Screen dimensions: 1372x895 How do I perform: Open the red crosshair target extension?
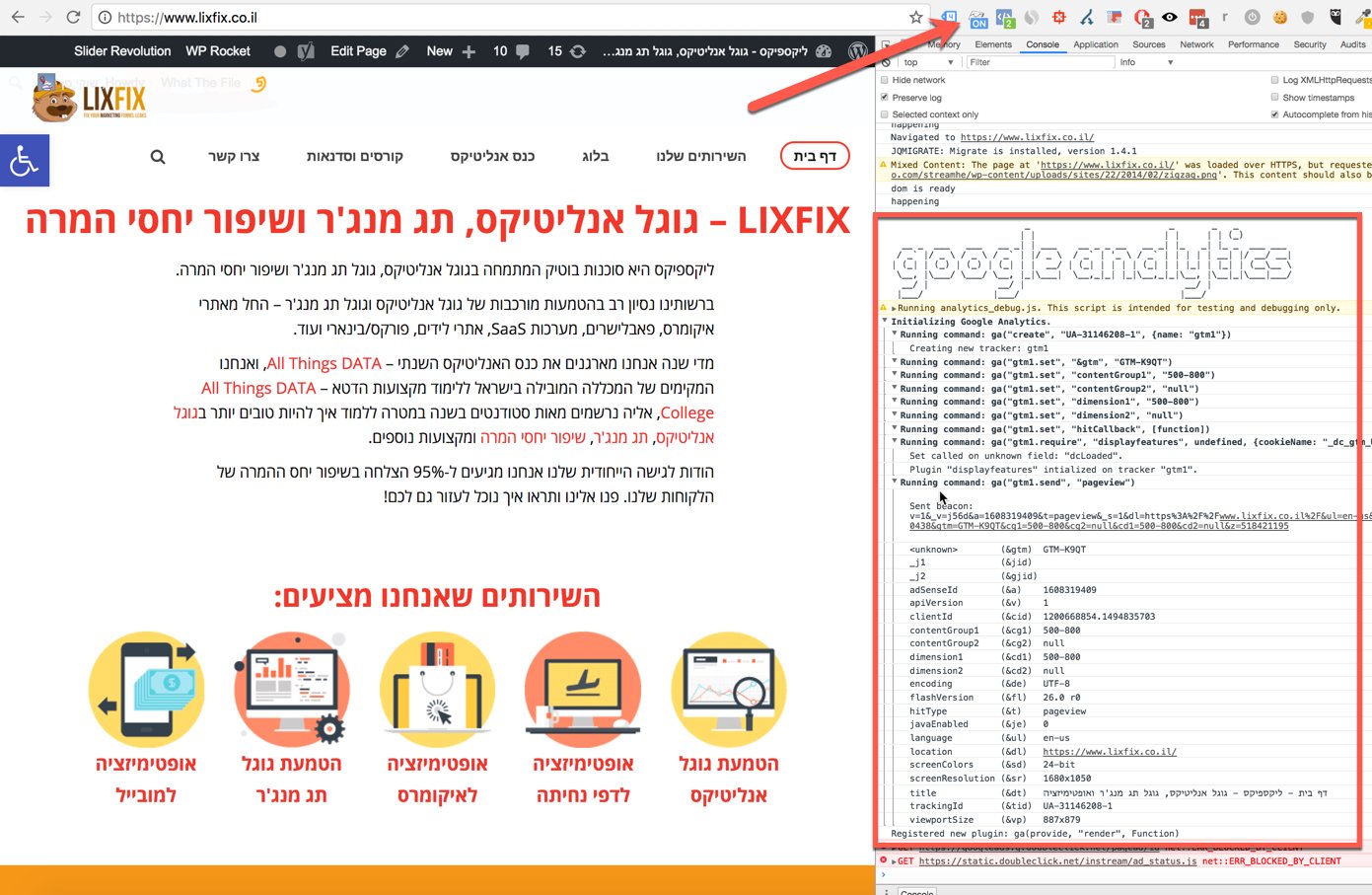click(x=1059, y=18)
